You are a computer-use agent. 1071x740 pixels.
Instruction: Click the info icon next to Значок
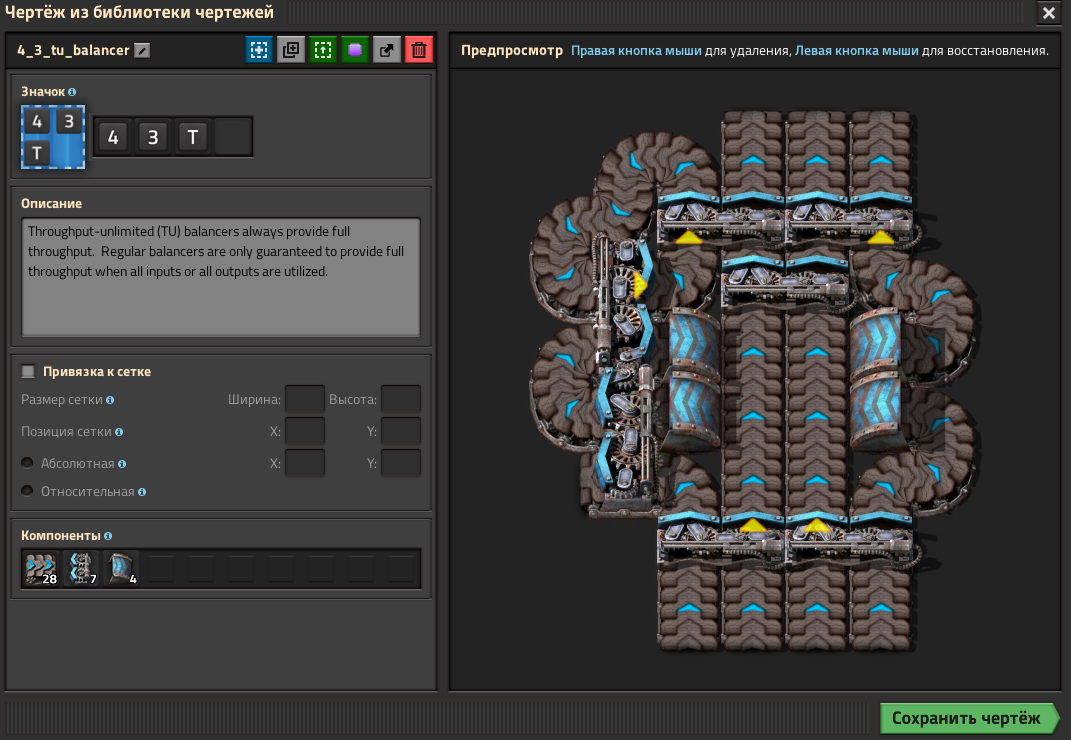click(72, 92)
